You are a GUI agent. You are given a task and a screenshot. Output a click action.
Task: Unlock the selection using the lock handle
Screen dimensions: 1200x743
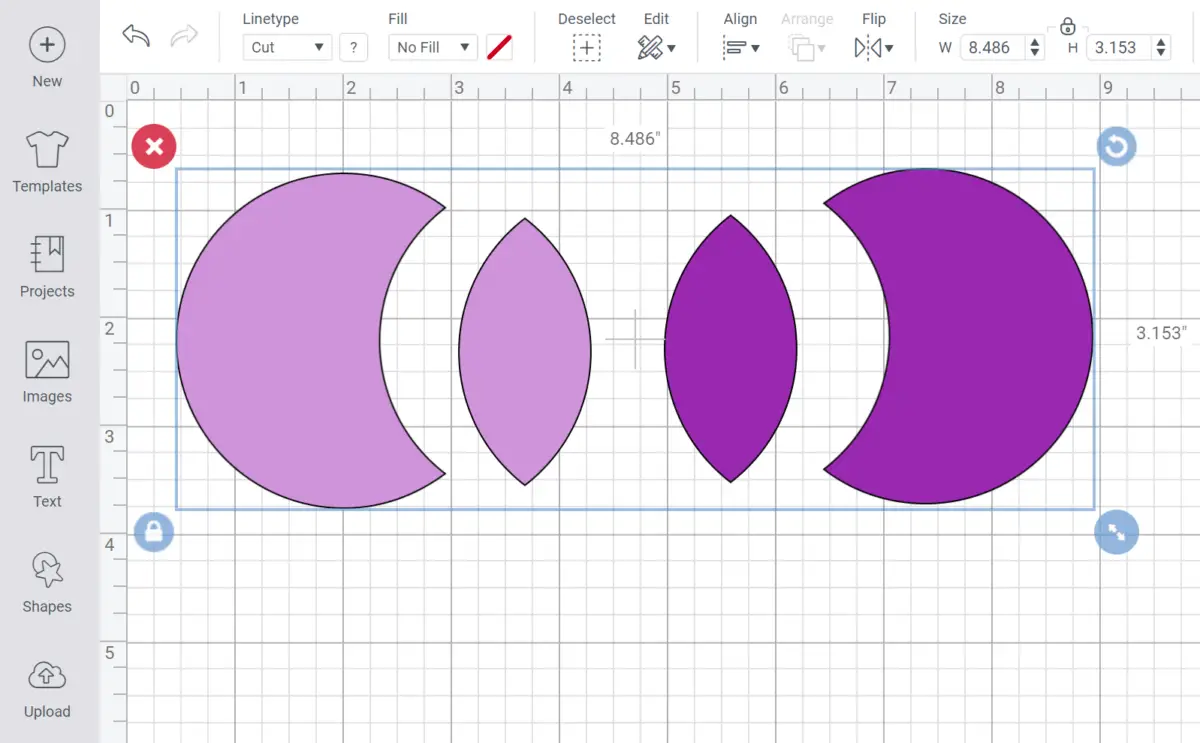pos(154,532)
